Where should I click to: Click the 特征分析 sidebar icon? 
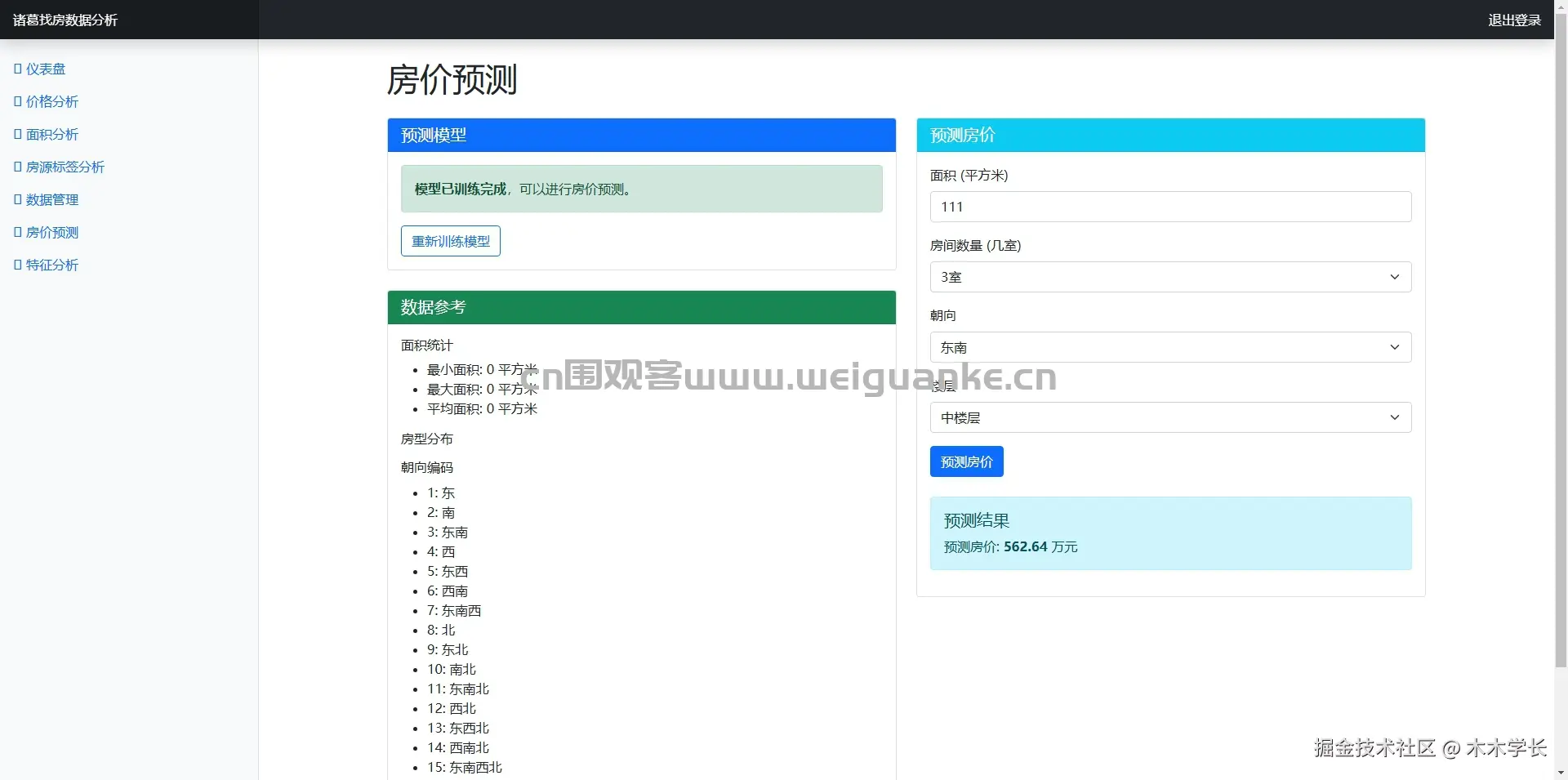coord(18,265)
